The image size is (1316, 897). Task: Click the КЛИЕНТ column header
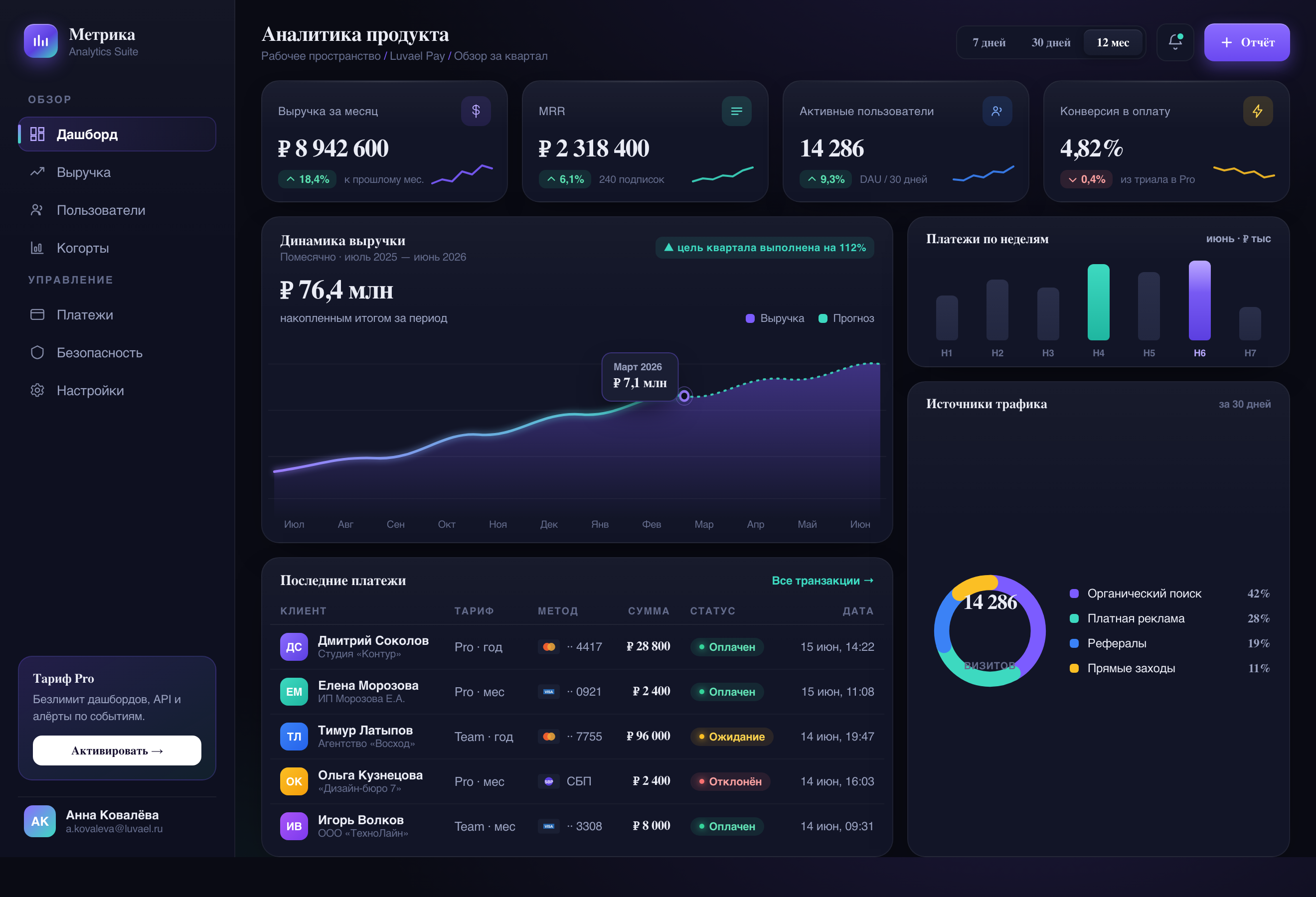pyautogui.click(x=303, y=610)
